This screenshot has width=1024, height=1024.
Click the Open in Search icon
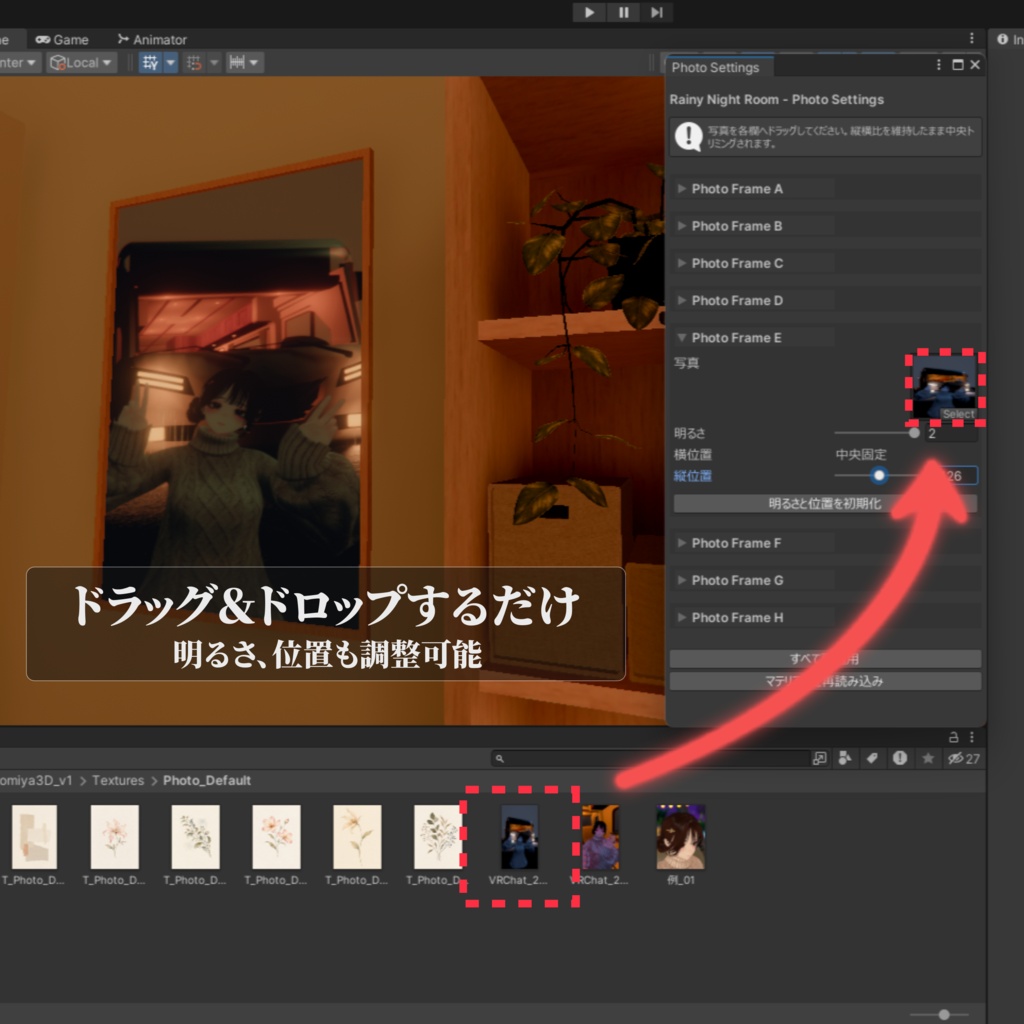click(x=819, y=758)
